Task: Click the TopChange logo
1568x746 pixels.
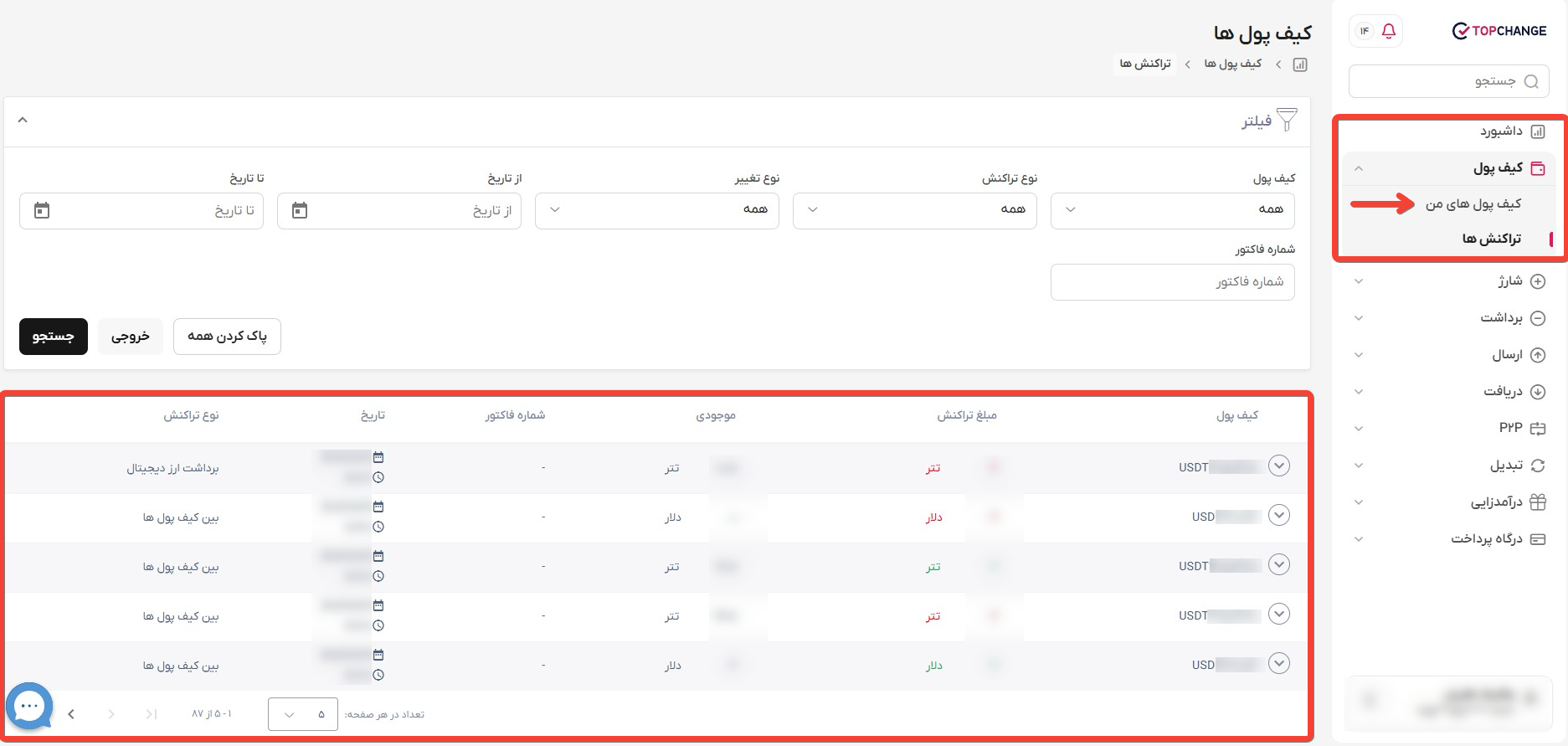Action: 1499,31
